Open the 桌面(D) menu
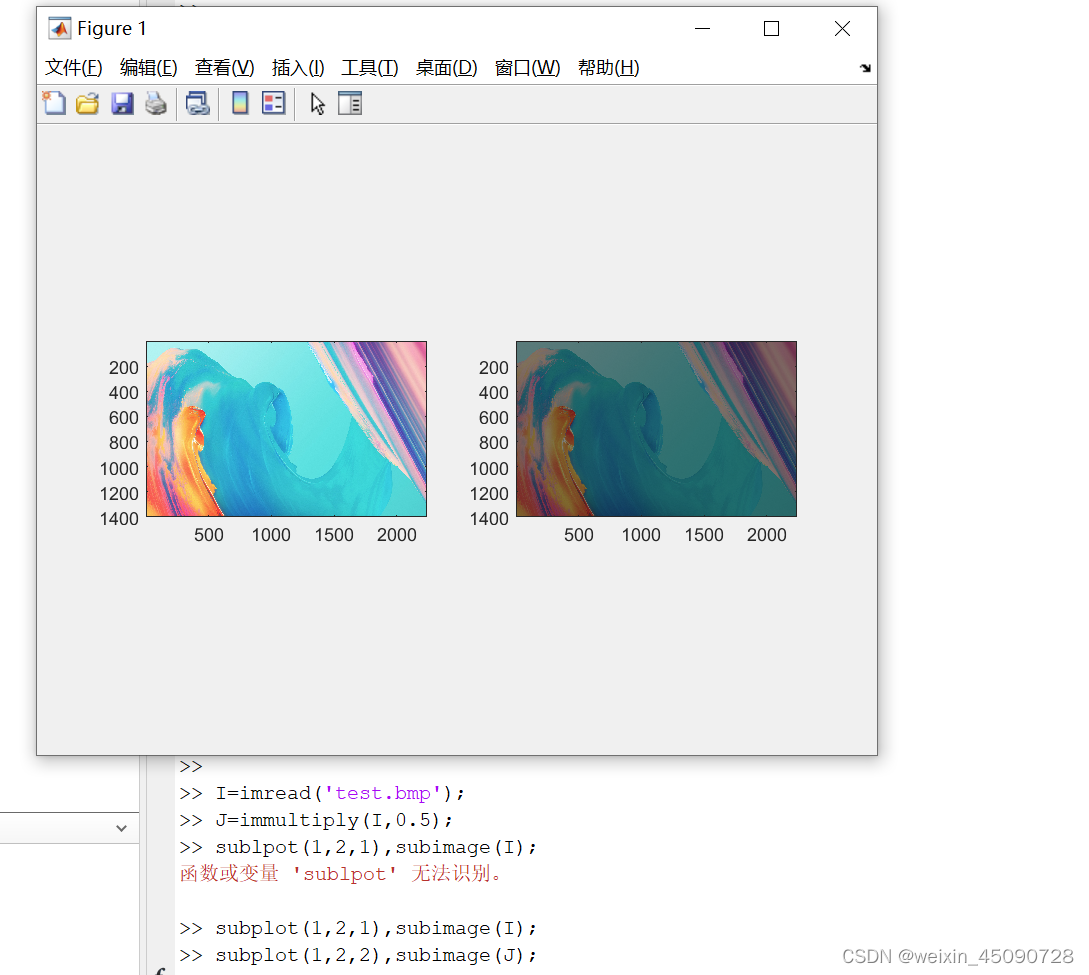Screen dimensions: 1089x975 point(447,67)
